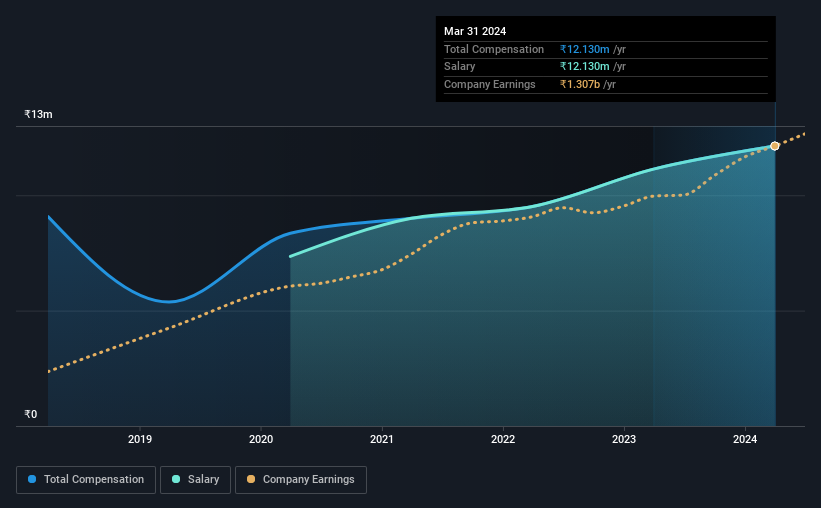Click the Total Compensation label in tooltip
This screenshot has width=821, height=508.
click(x=494, y=49)
